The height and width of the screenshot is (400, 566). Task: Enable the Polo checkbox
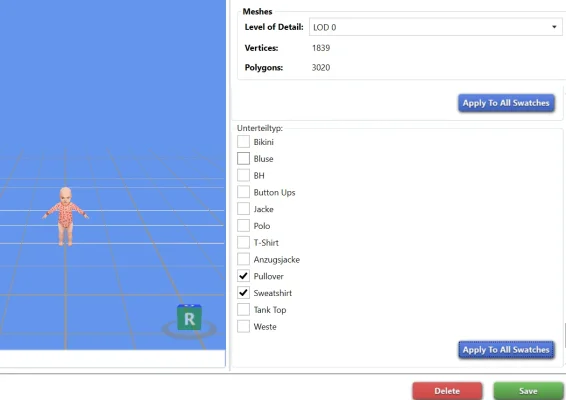(243, 226)
